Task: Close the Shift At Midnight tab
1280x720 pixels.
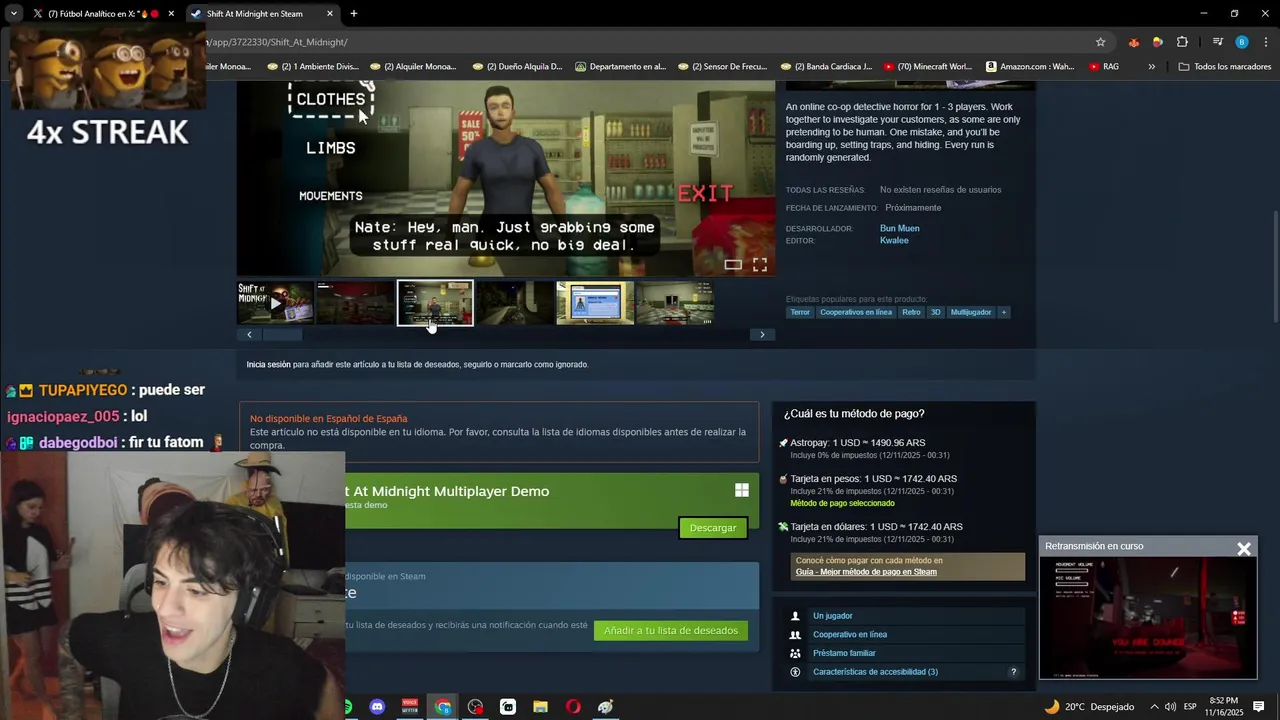Action: click(330, 14)
